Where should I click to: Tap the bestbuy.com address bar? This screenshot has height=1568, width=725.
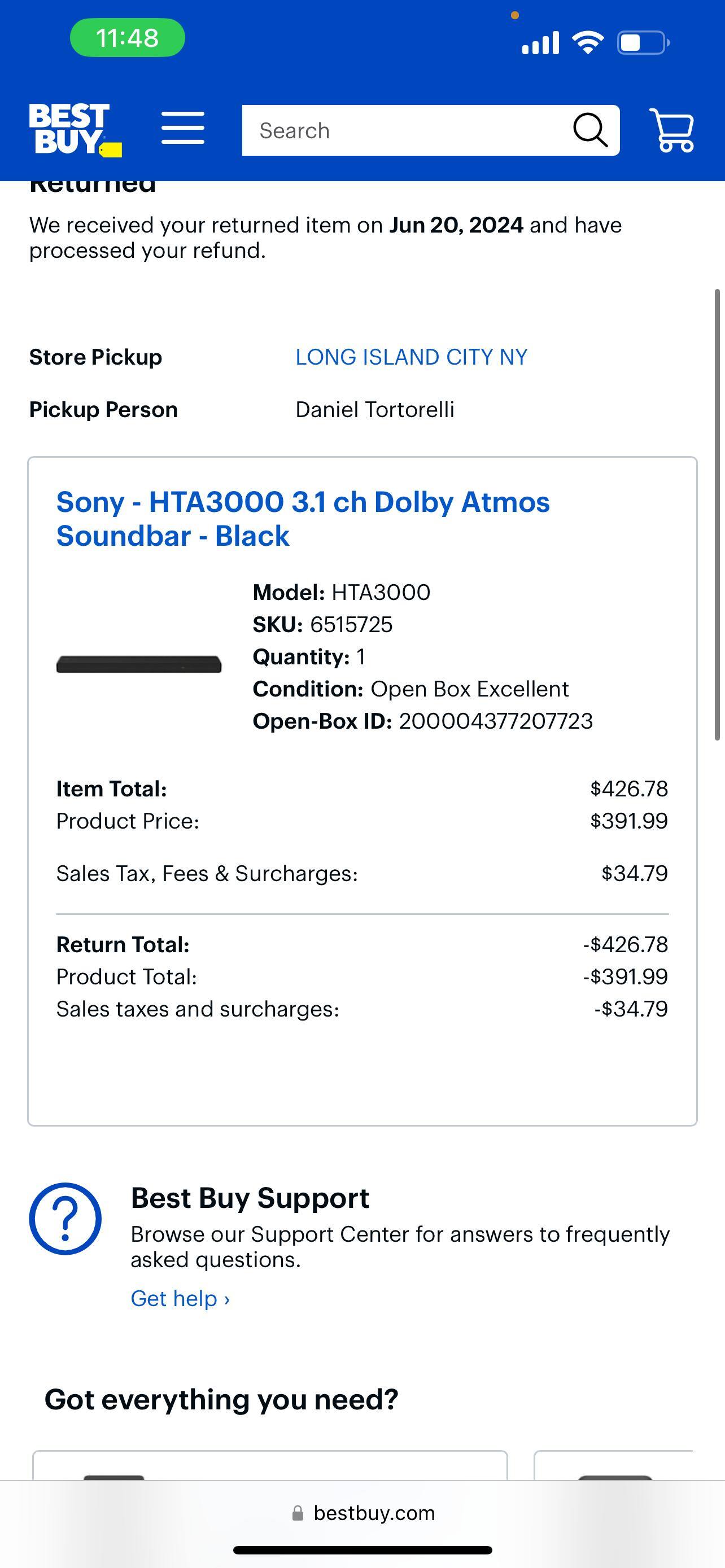374,1513
